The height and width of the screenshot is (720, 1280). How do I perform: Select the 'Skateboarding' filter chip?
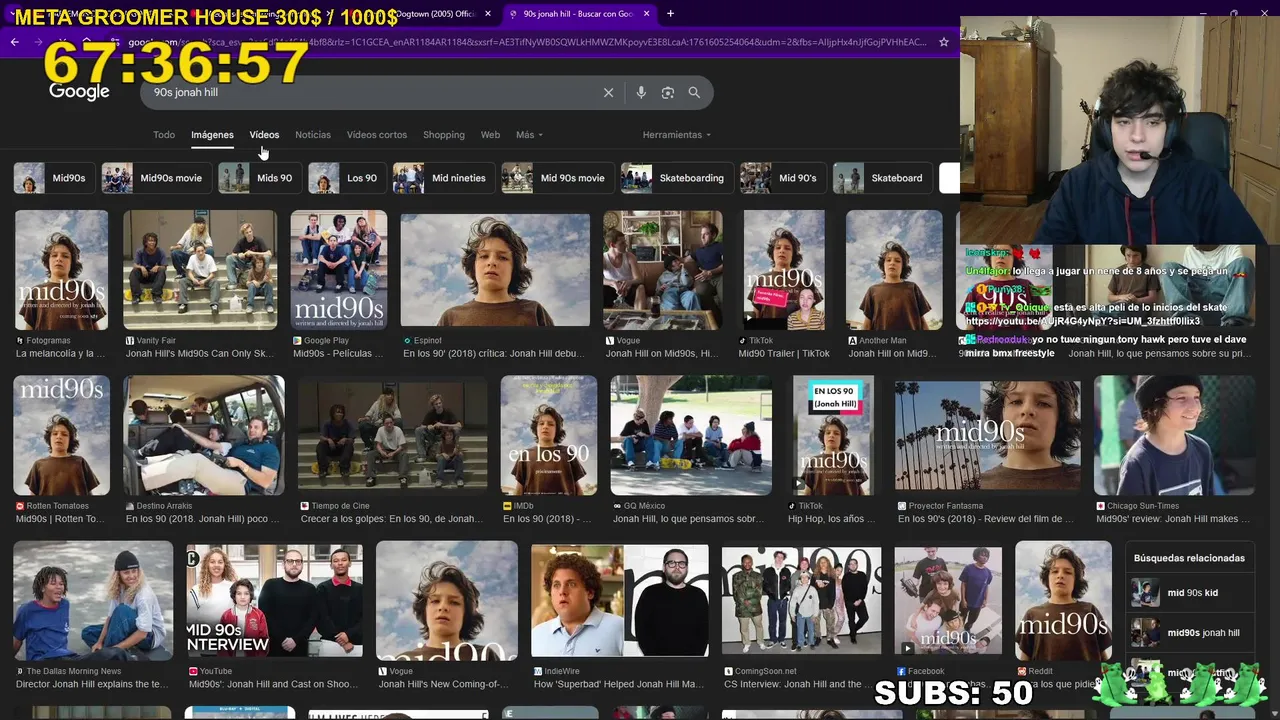675,178
